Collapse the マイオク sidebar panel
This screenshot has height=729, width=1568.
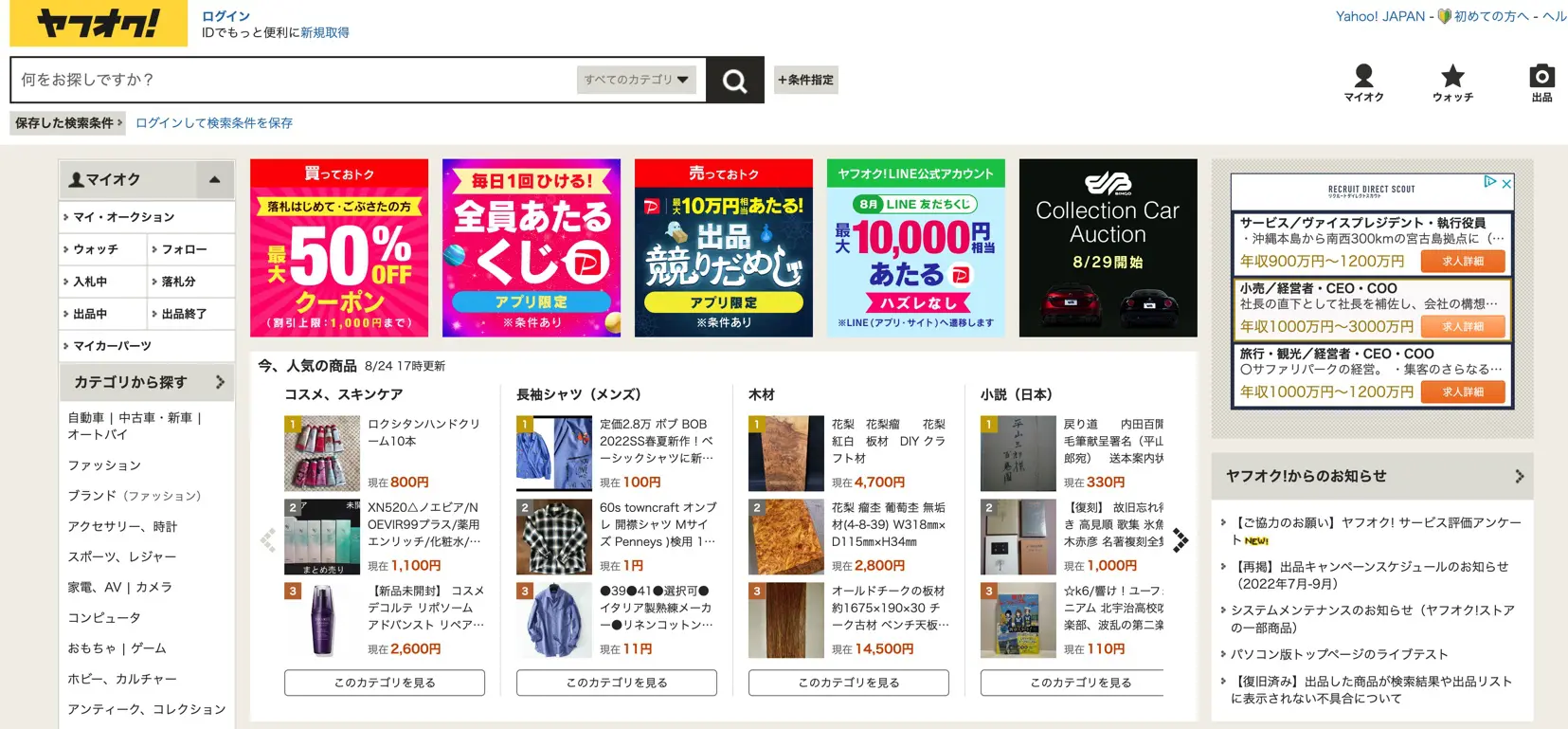pyautogui.click(x=215, y=179)
